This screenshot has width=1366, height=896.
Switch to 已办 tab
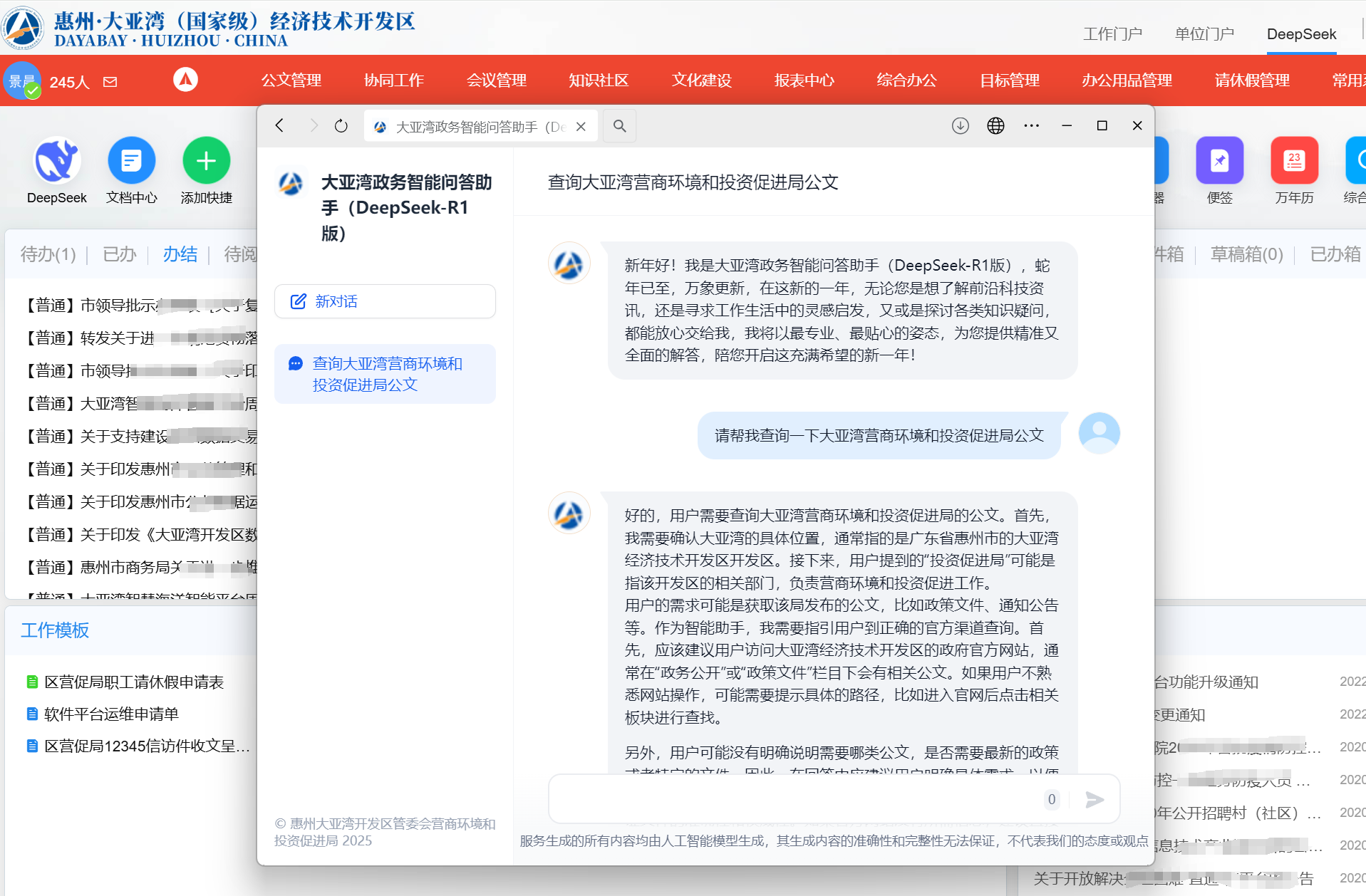pyautogui.click(x=119, y=254)
